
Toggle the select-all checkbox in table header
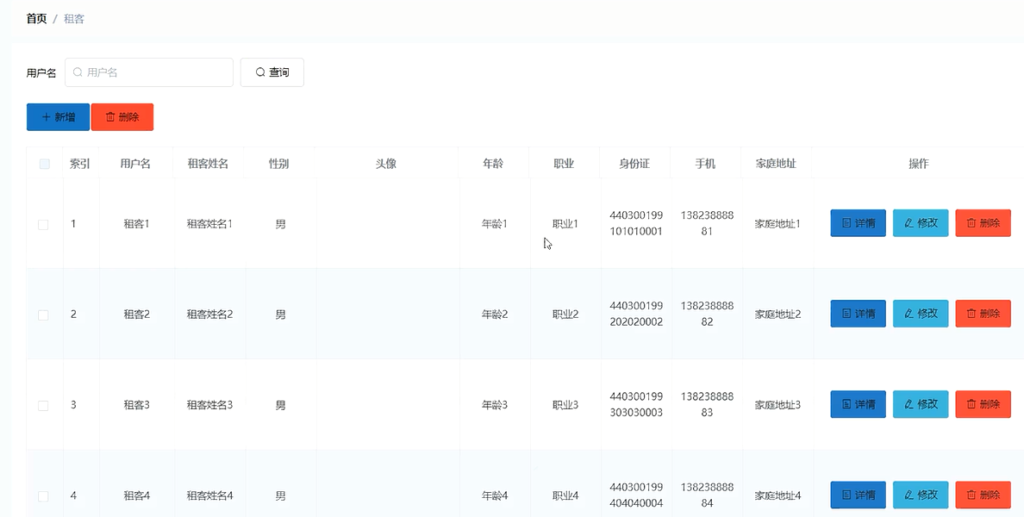tap(44, 164)
